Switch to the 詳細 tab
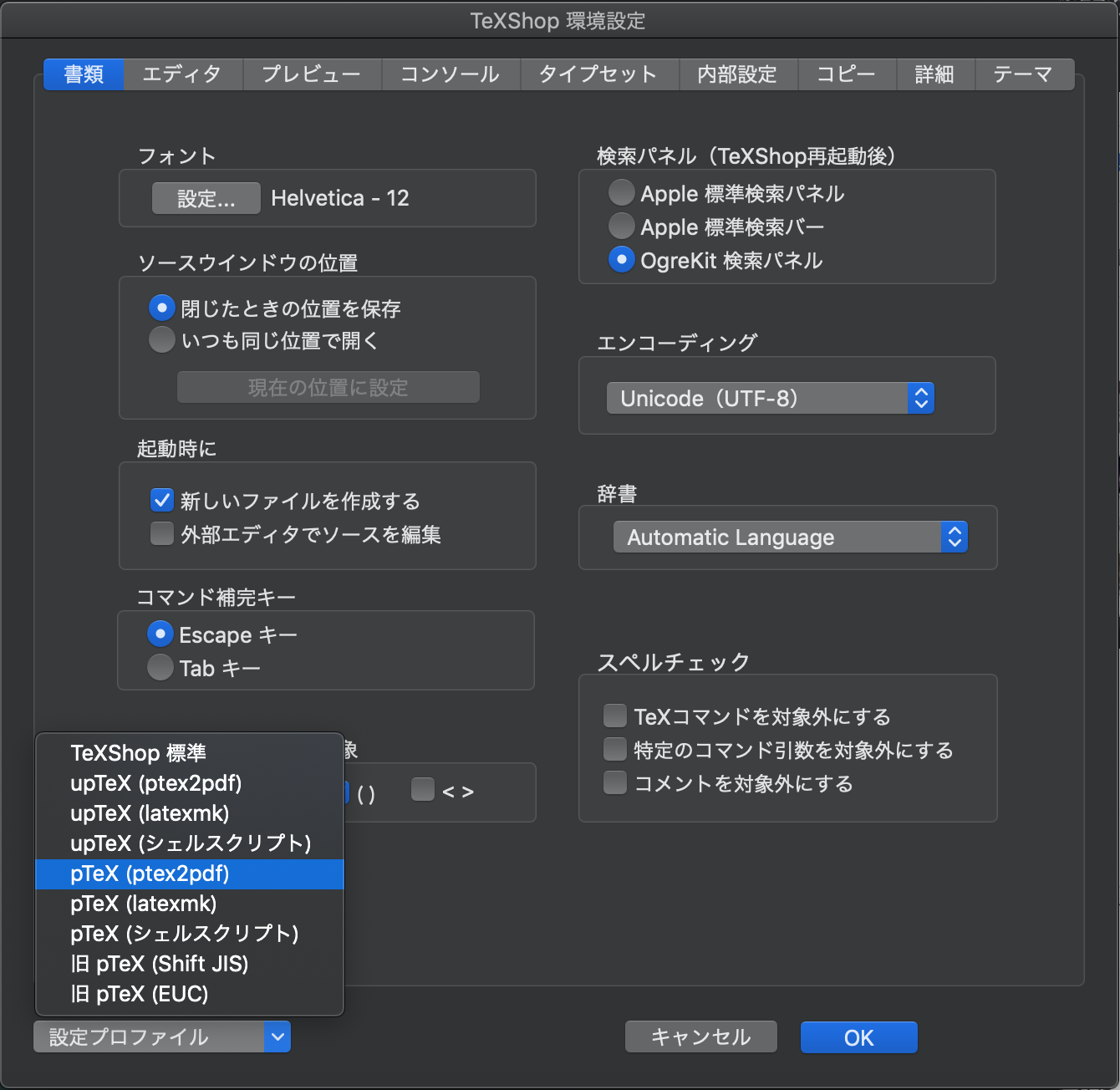 pos(935,74)
